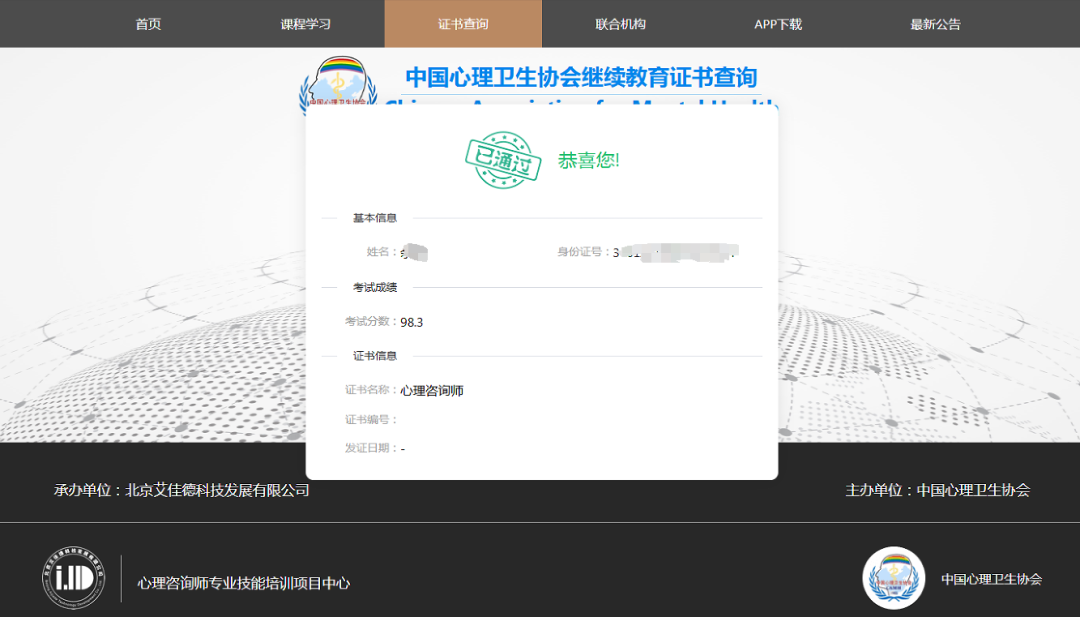Click the 恭喜您! message
This screenshot has width=1080, height=617.
pyautogui.click(x=588, y=160)
